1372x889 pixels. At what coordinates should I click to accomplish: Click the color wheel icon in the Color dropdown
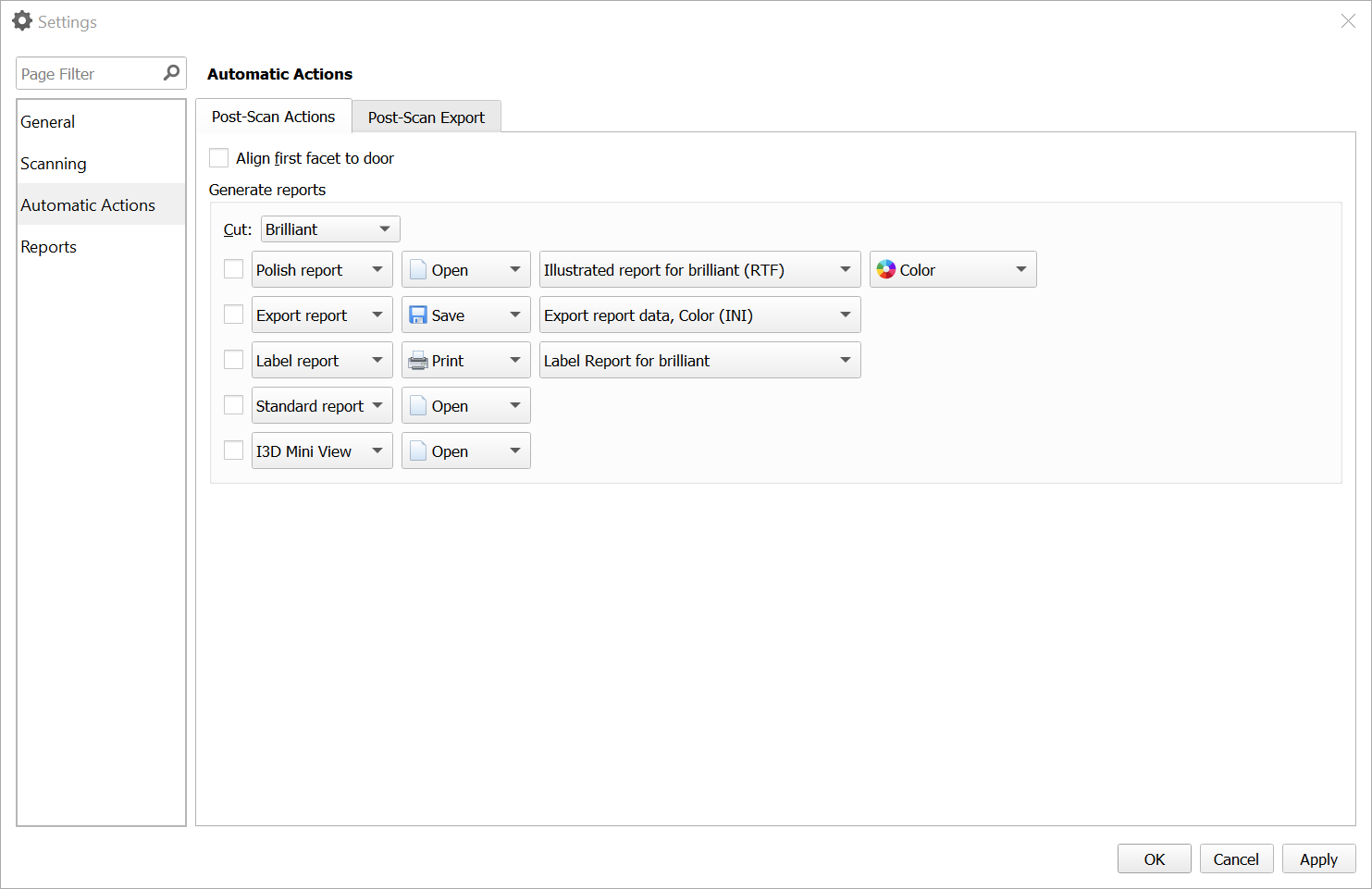pos(885,269)
